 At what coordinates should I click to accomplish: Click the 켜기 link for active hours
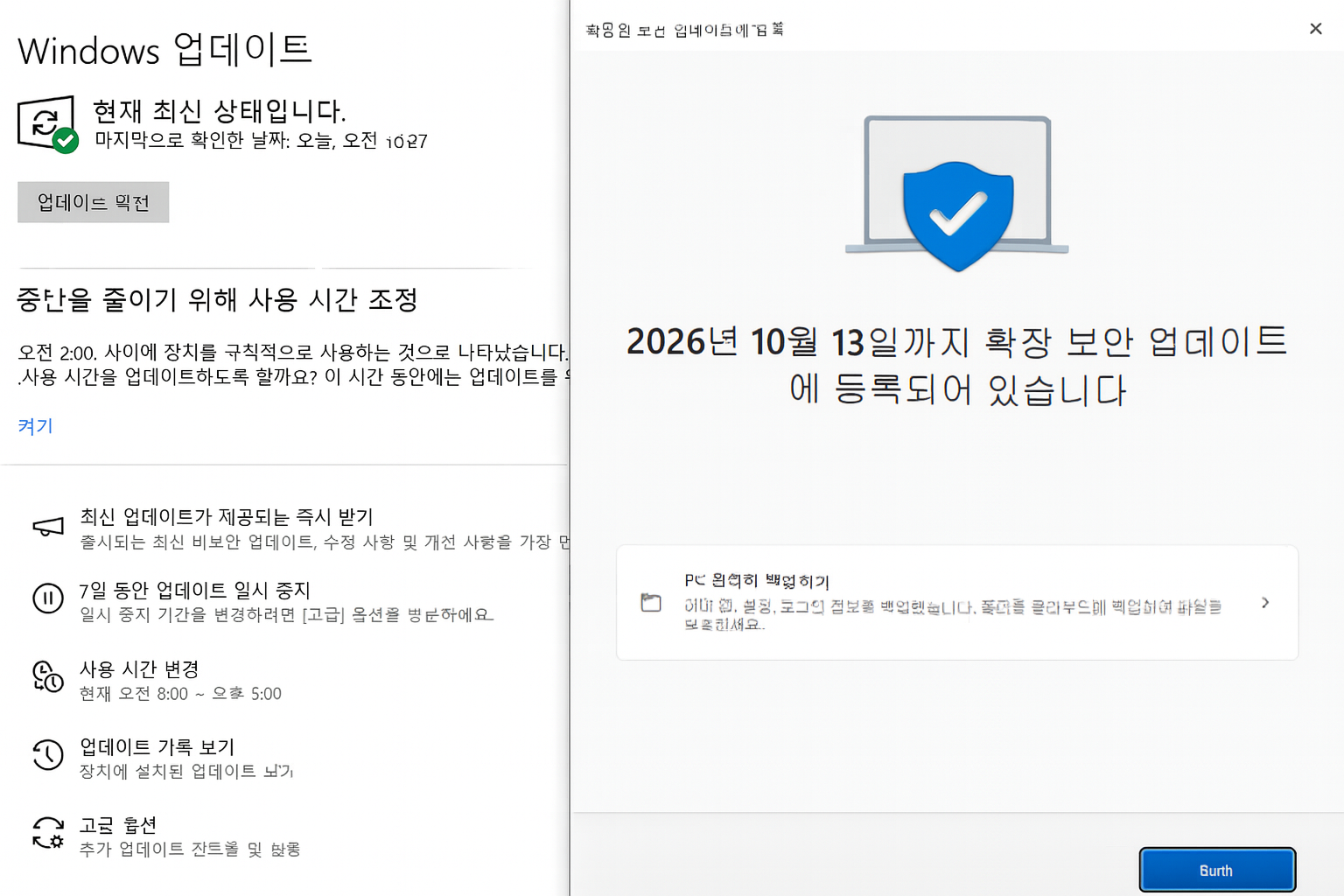click(x=36, y=426)
